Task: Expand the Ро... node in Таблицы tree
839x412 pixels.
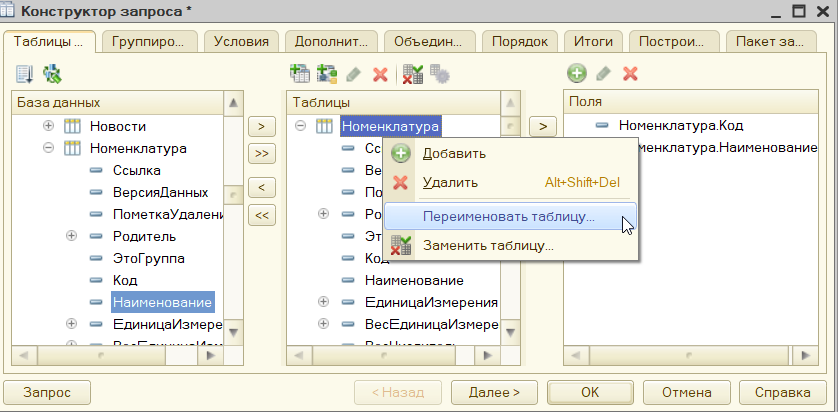Action: coord(323,214)
